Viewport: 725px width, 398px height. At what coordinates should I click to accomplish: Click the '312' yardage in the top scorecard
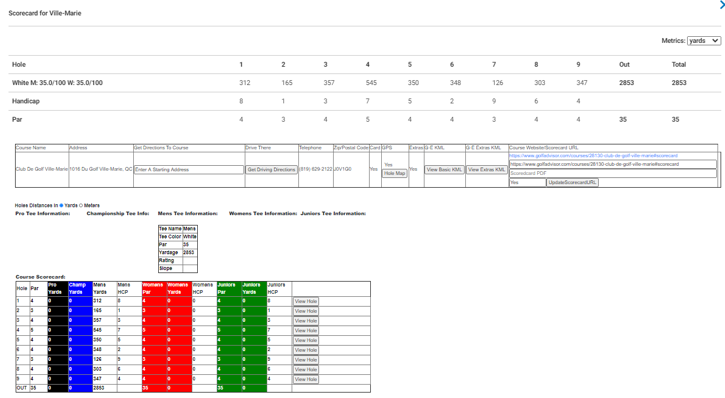(x=245, y=83)
